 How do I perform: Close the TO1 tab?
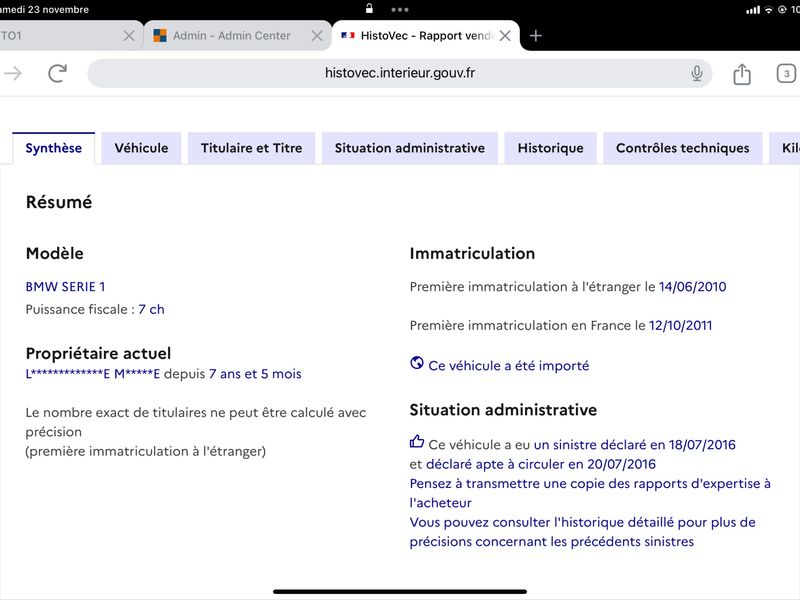coord(129,36)
